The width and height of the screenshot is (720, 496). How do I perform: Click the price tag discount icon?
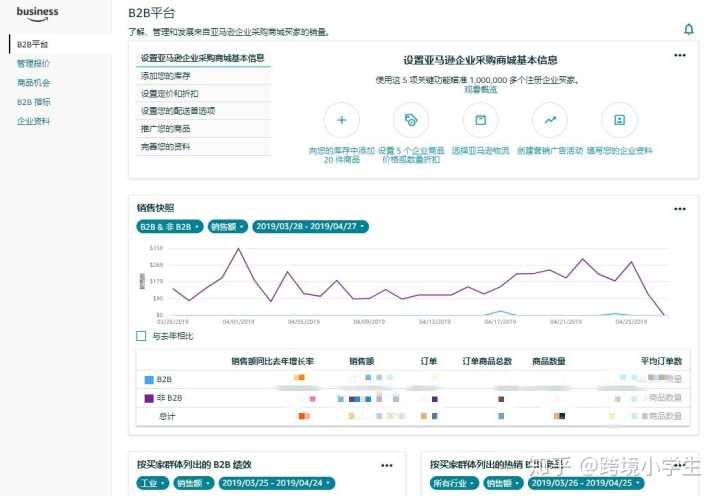tap(411, 120)
